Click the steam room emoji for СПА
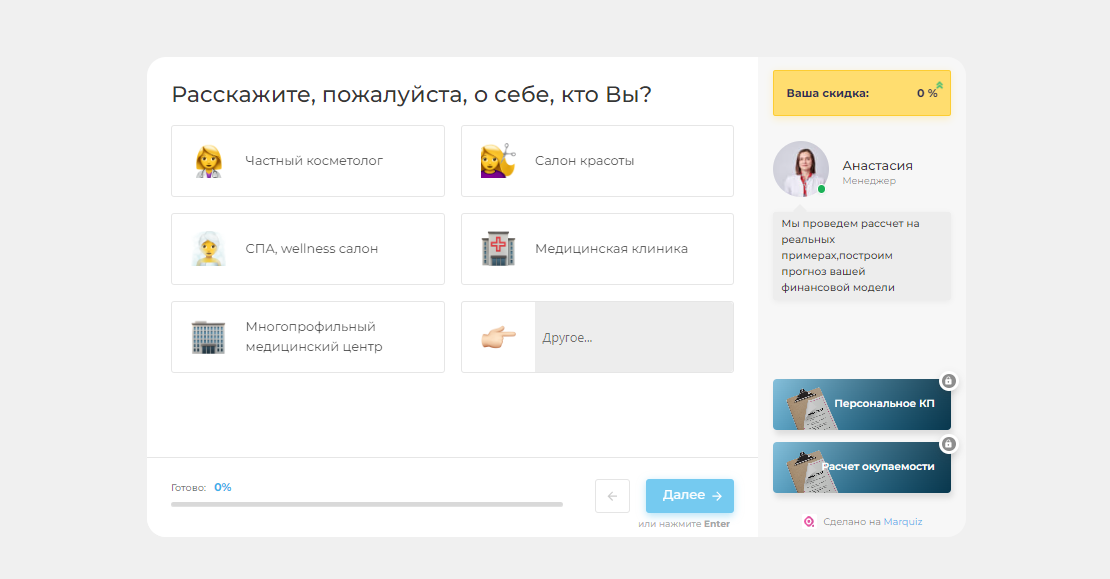The height and width of the screenshot is (579, 1110). (208, 248)
